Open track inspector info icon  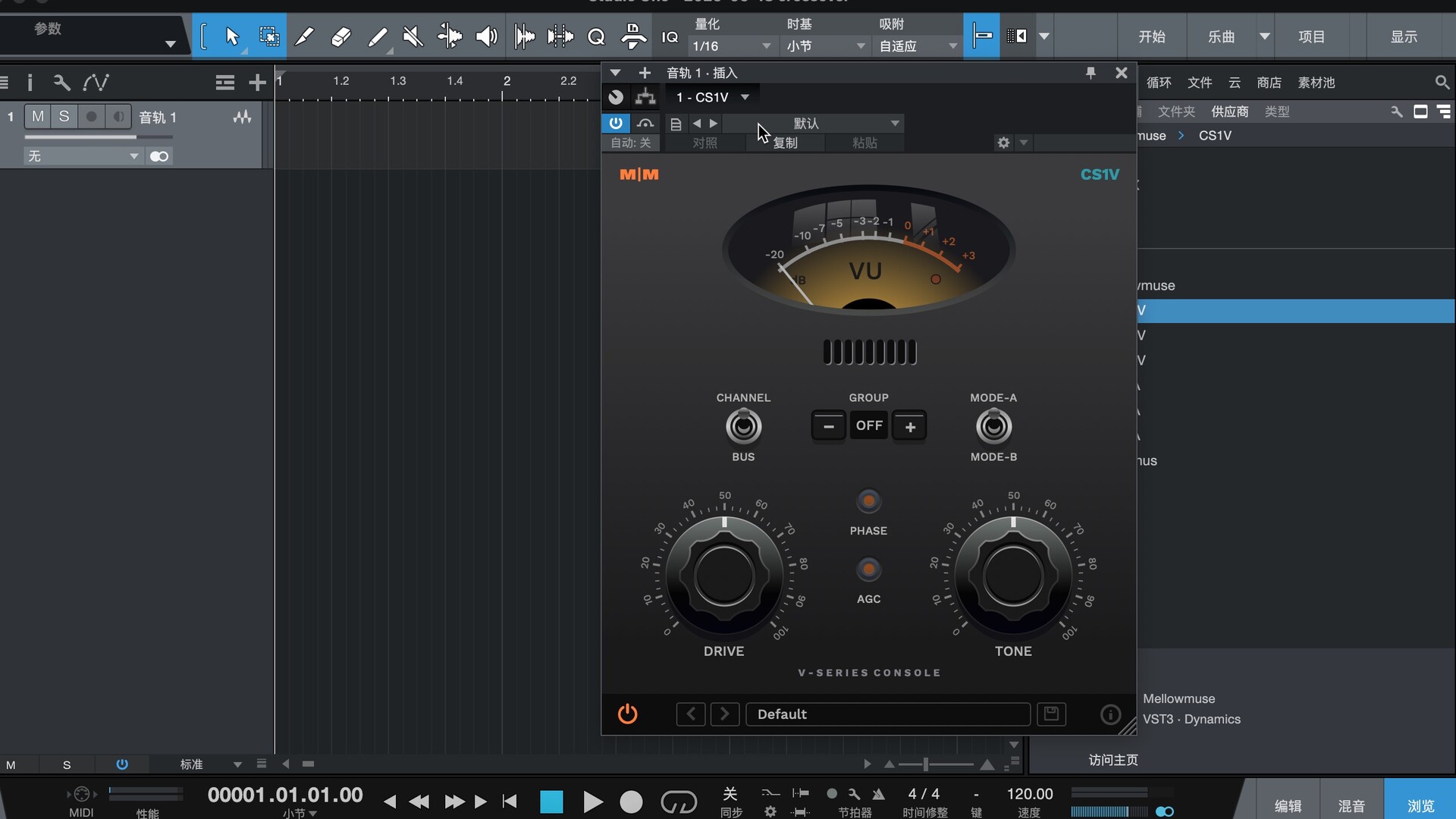[x=30, y=82]
